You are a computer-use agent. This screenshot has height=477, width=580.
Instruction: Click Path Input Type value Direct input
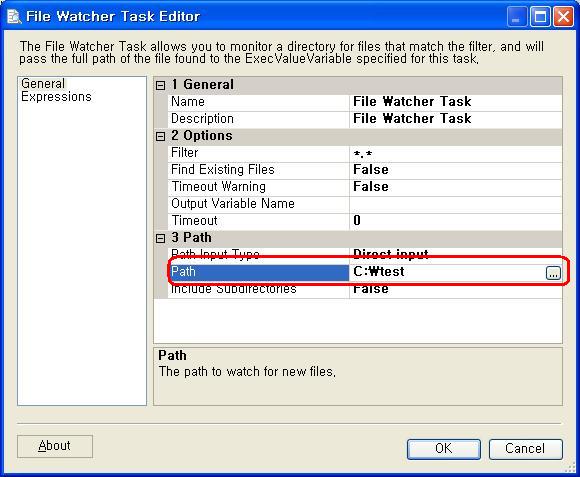click(x=455, y=255)
